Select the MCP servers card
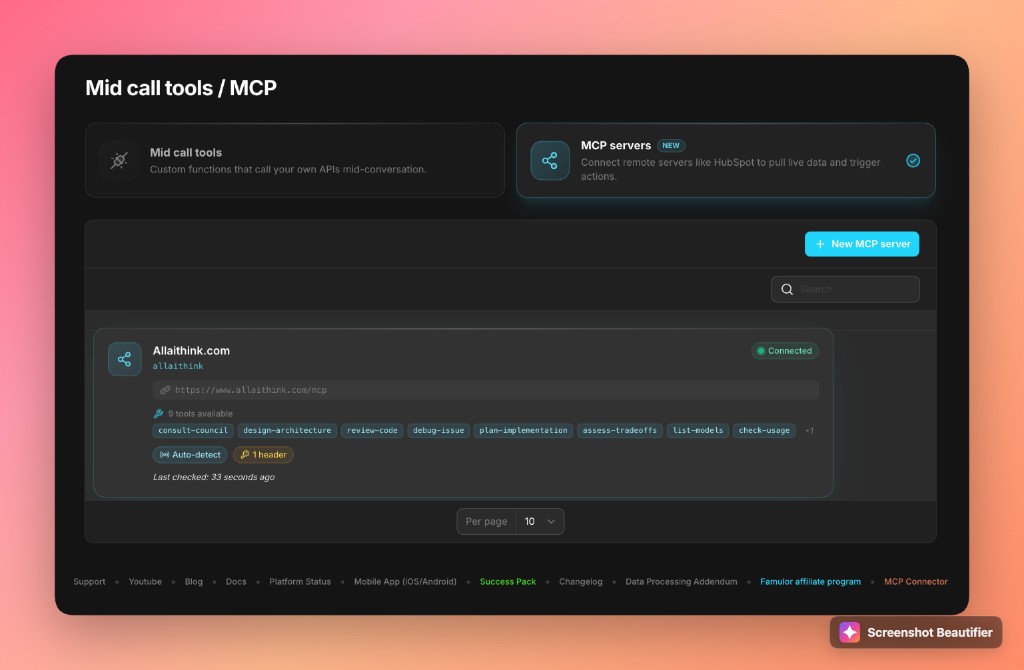 (x=726, y=160)
